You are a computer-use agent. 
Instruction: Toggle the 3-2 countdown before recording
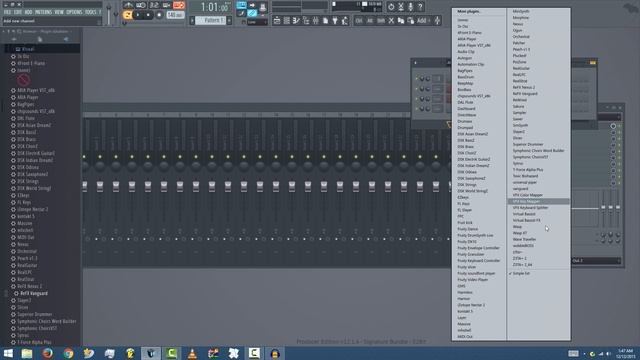click(154, 5)
